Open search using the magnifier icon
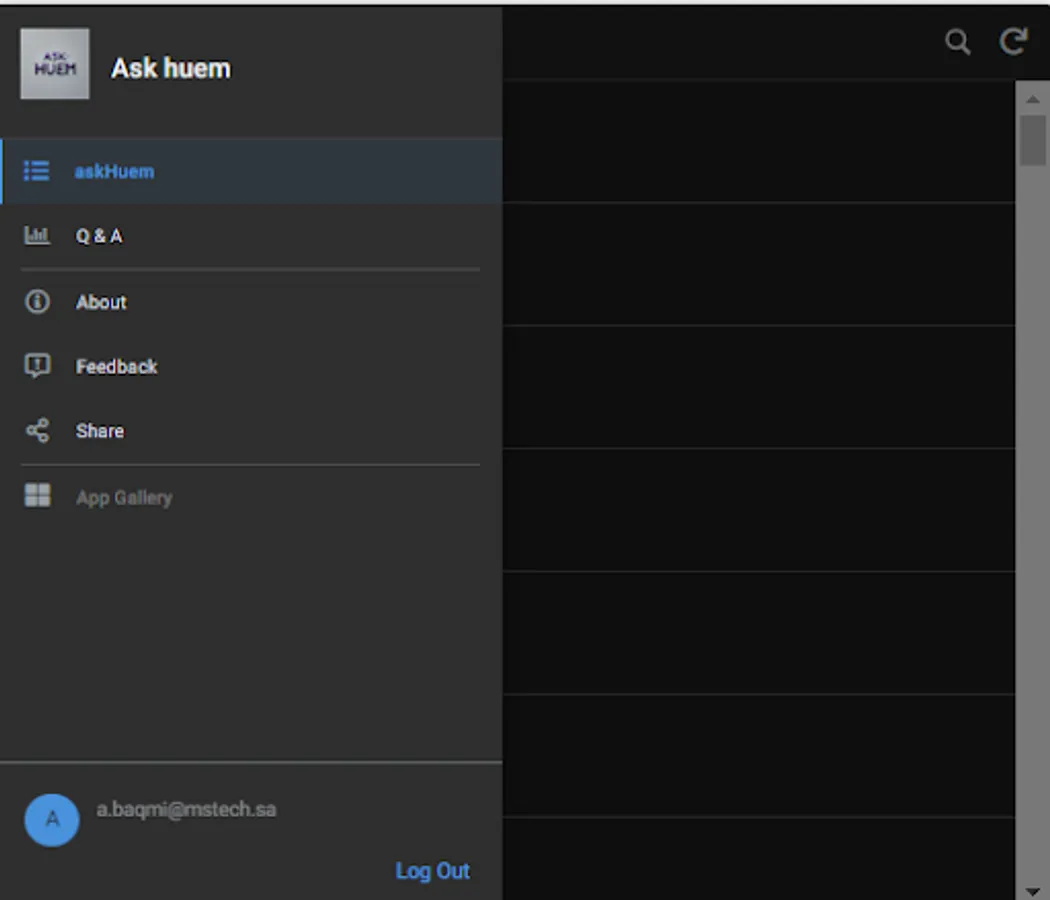This screenshot has width=1050, height=900. [x=957, y=43]
